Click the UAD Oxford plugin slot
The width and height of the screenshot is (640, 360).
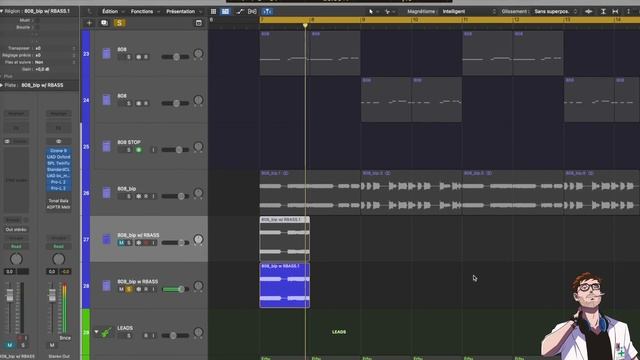tap(58, 157)
